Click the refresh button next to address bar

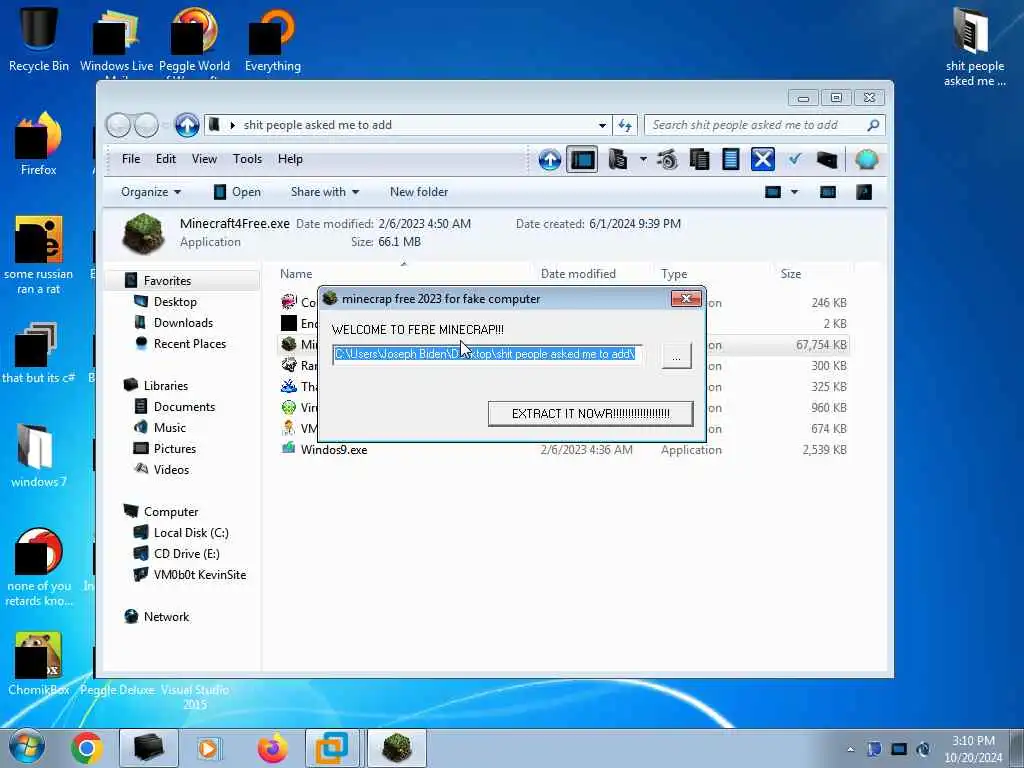pyautogui.click(x=625, y=125)
